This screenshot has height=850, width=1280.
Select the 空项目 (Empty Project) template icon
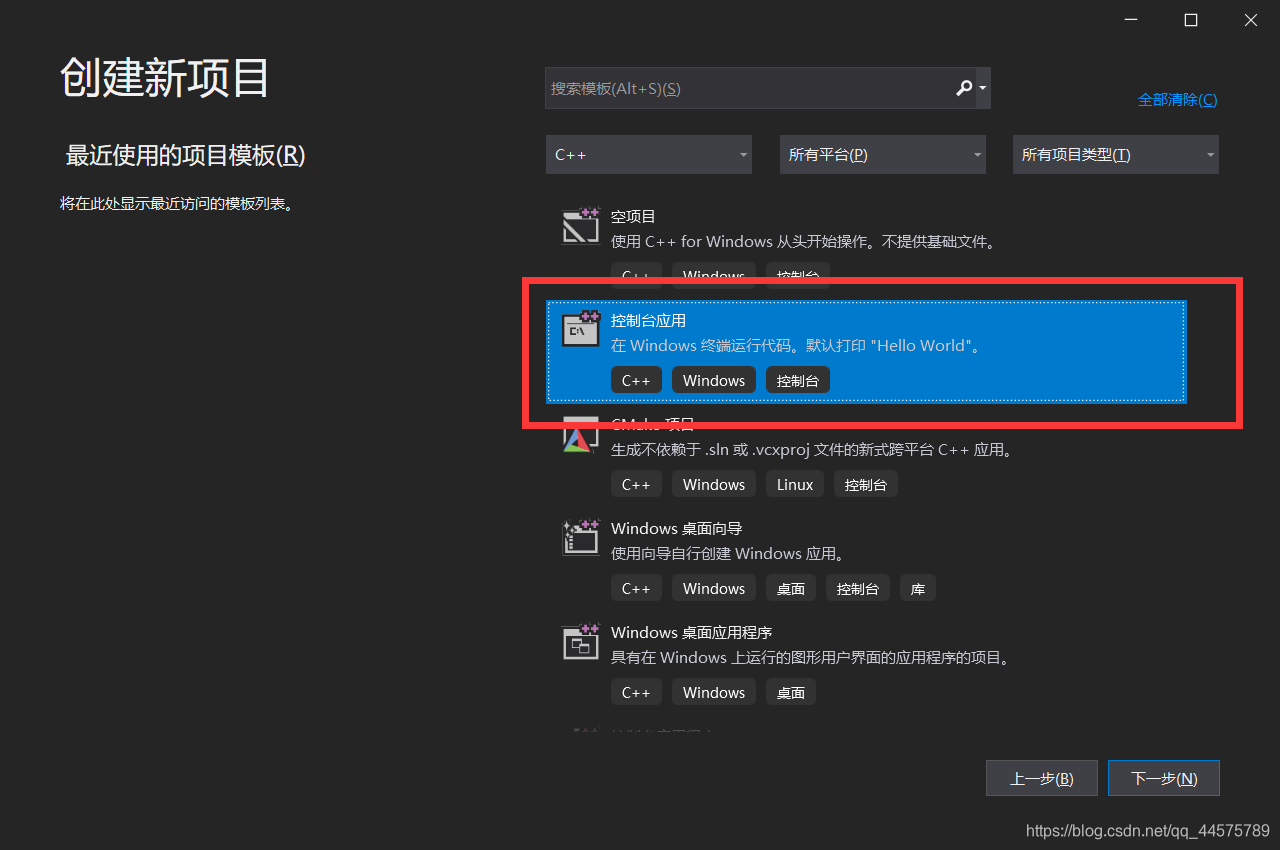[x=580, y=225]
